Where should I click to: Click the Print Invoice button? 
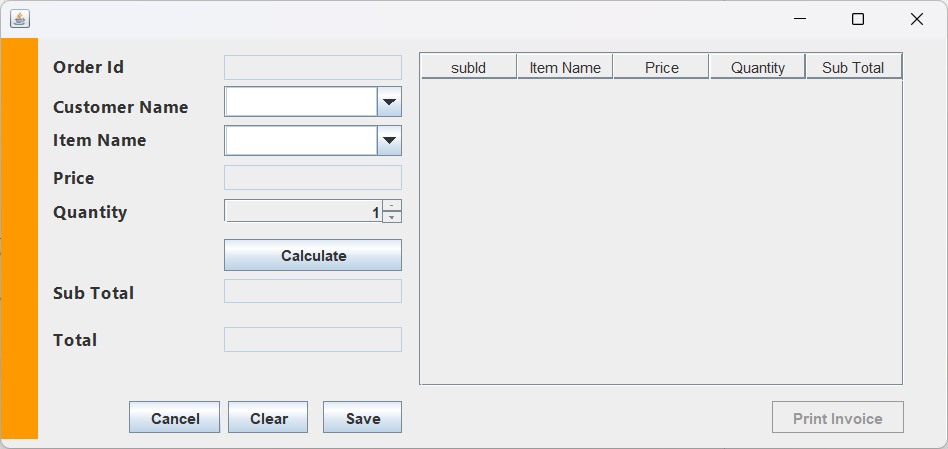[x=837, y=418]
